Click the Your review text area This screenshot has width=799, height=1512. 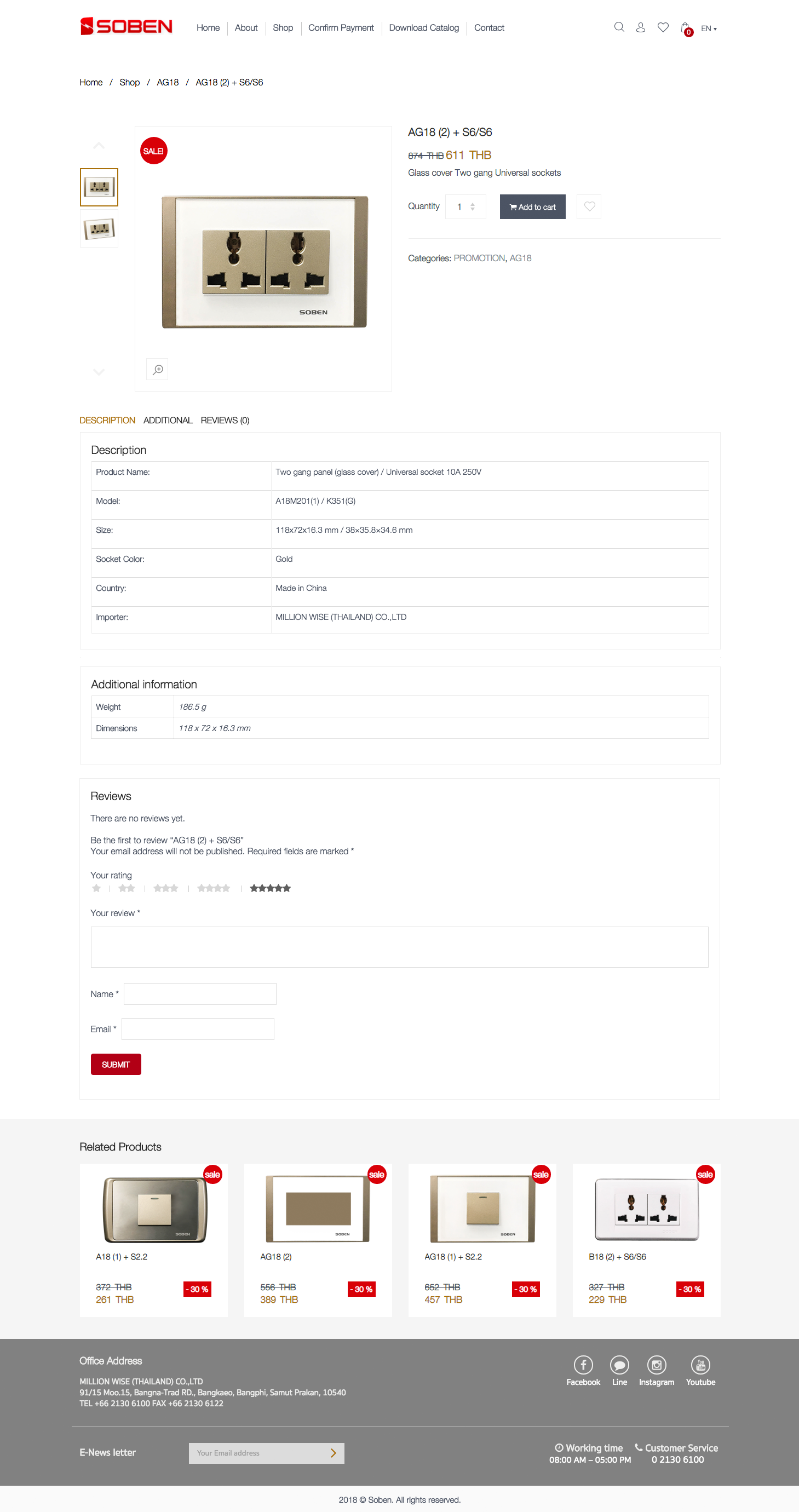(399, 947)
